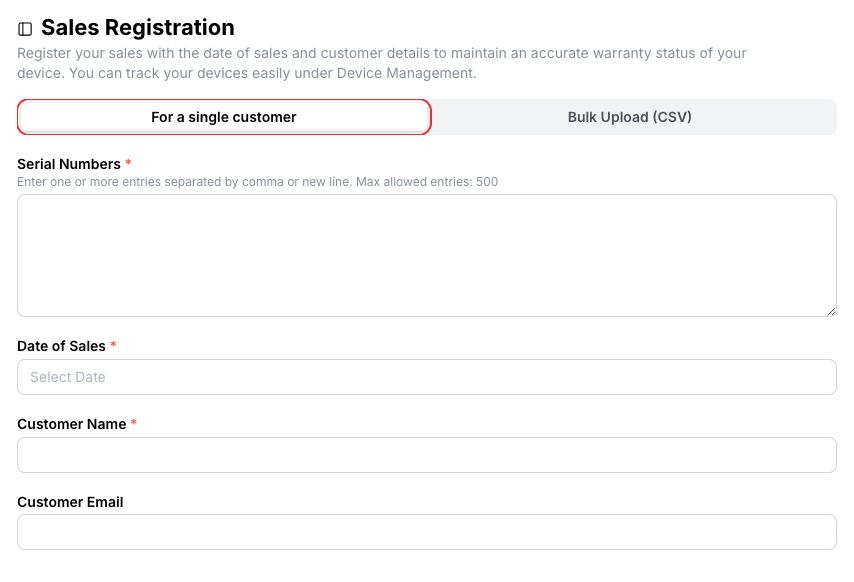Open the Date of Sales picker
Viewport: 854px width, 582px height.
[x=427, y=377]
